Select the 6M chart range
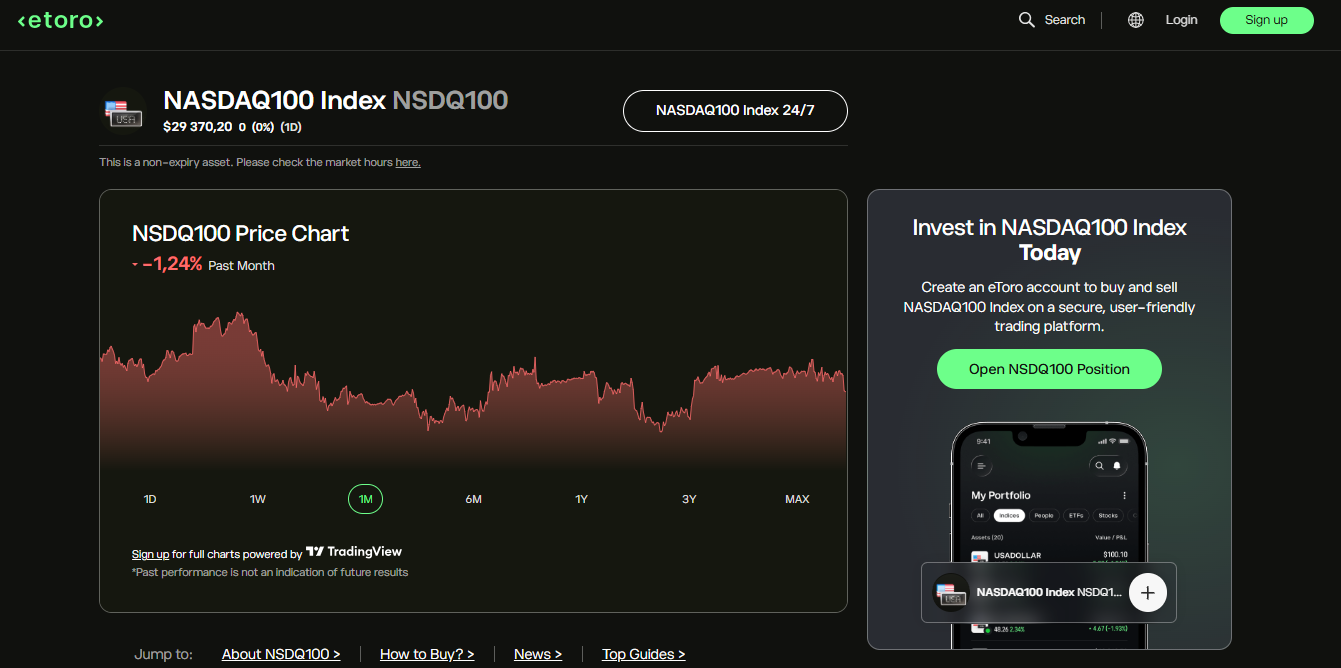The width and height of the screenshot is (1341, 668). coord(473,499)
